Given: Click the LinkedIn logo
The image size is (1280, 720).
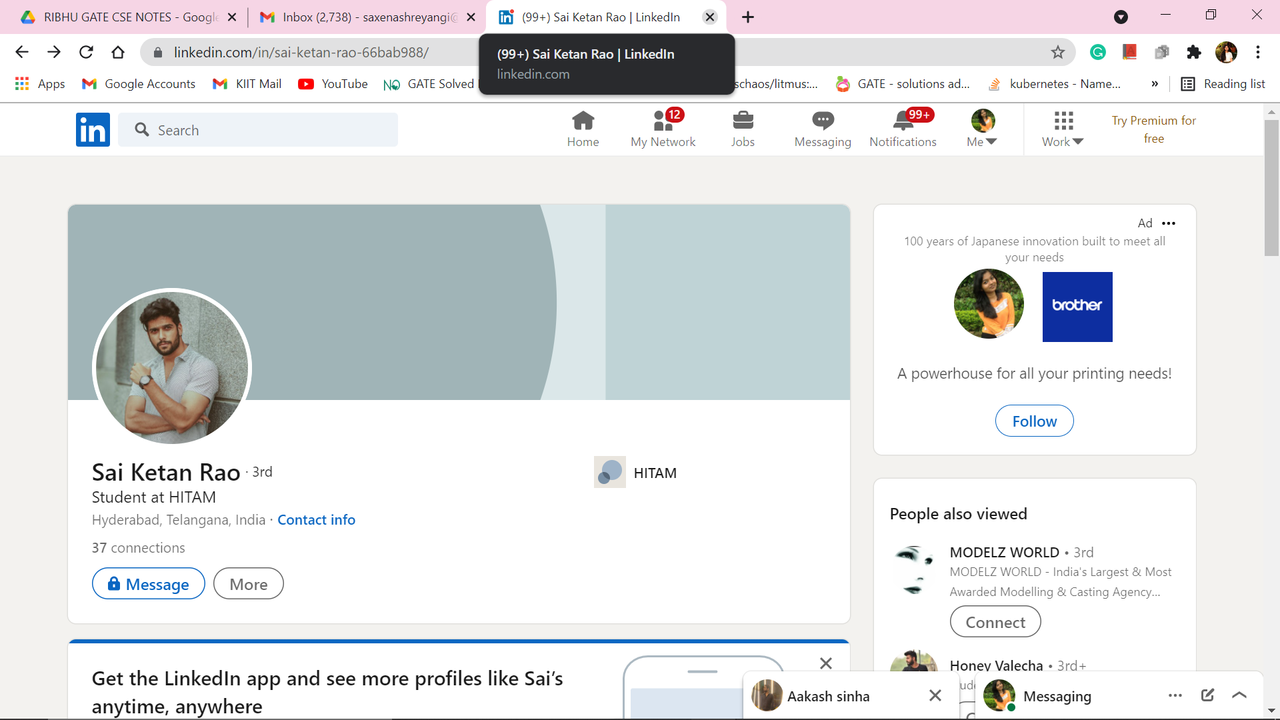Looking at the screenshot, I should 93,130.
